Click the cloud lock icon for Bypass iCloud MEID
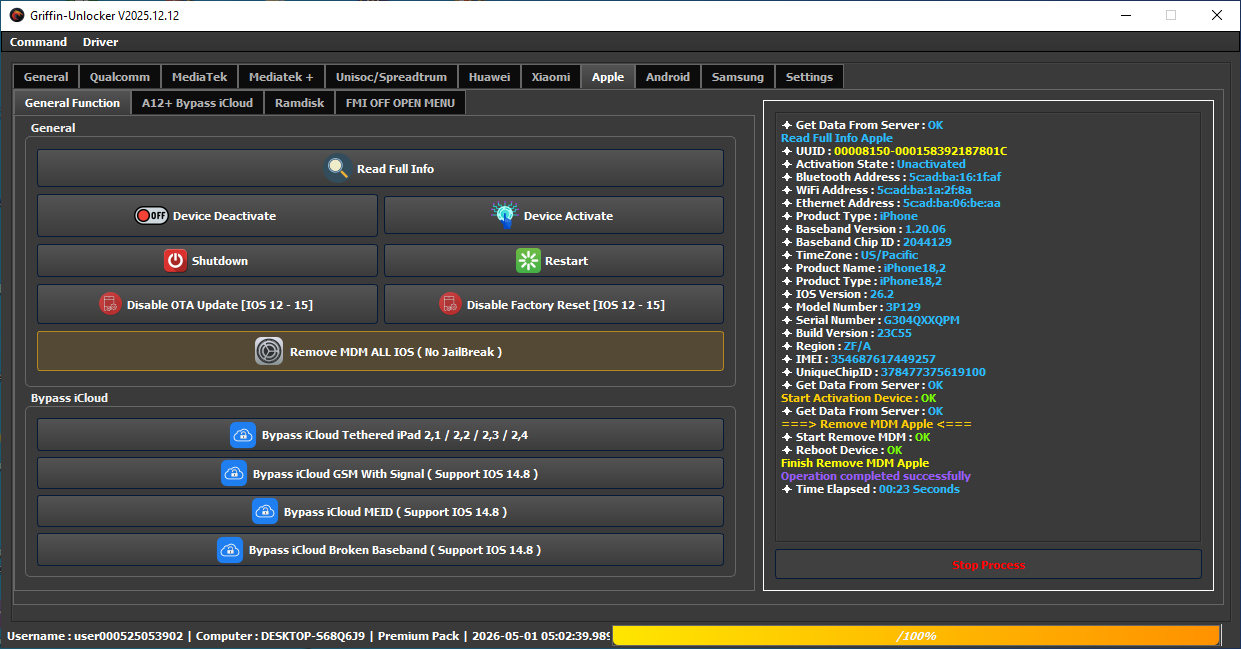 point(265,512)
